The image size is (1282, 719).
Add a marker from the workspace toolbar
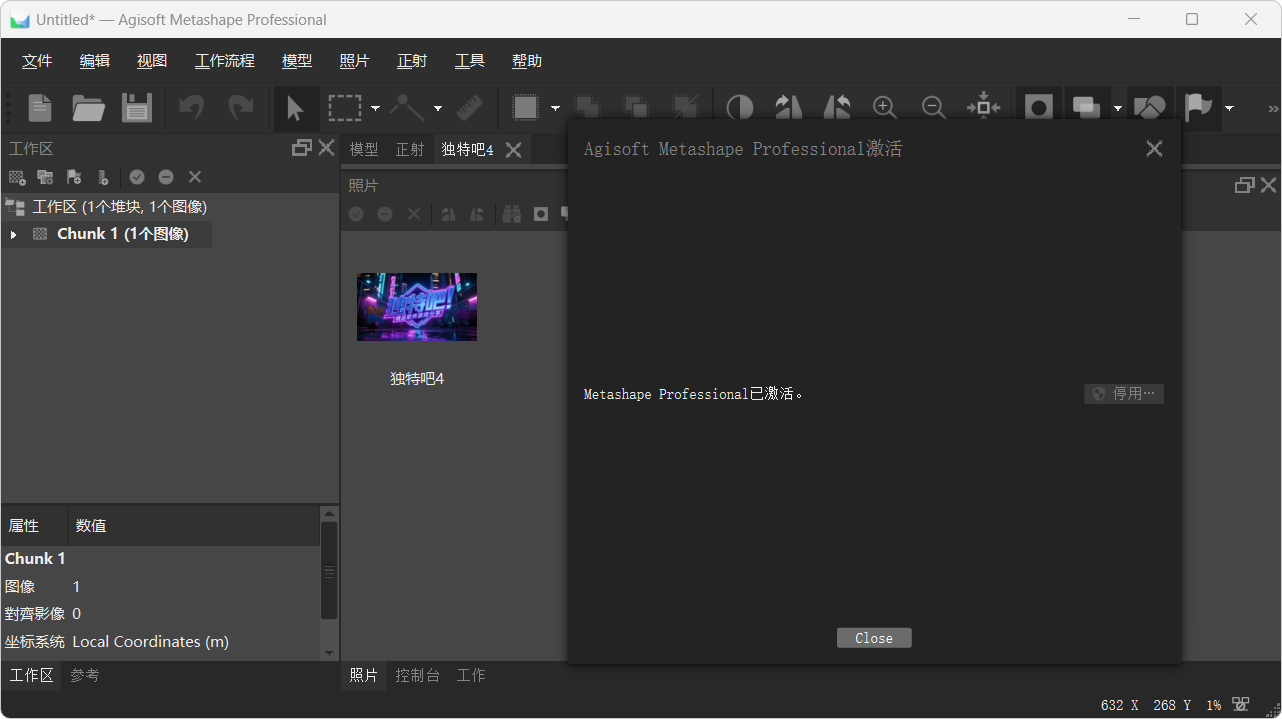(74, 177)
